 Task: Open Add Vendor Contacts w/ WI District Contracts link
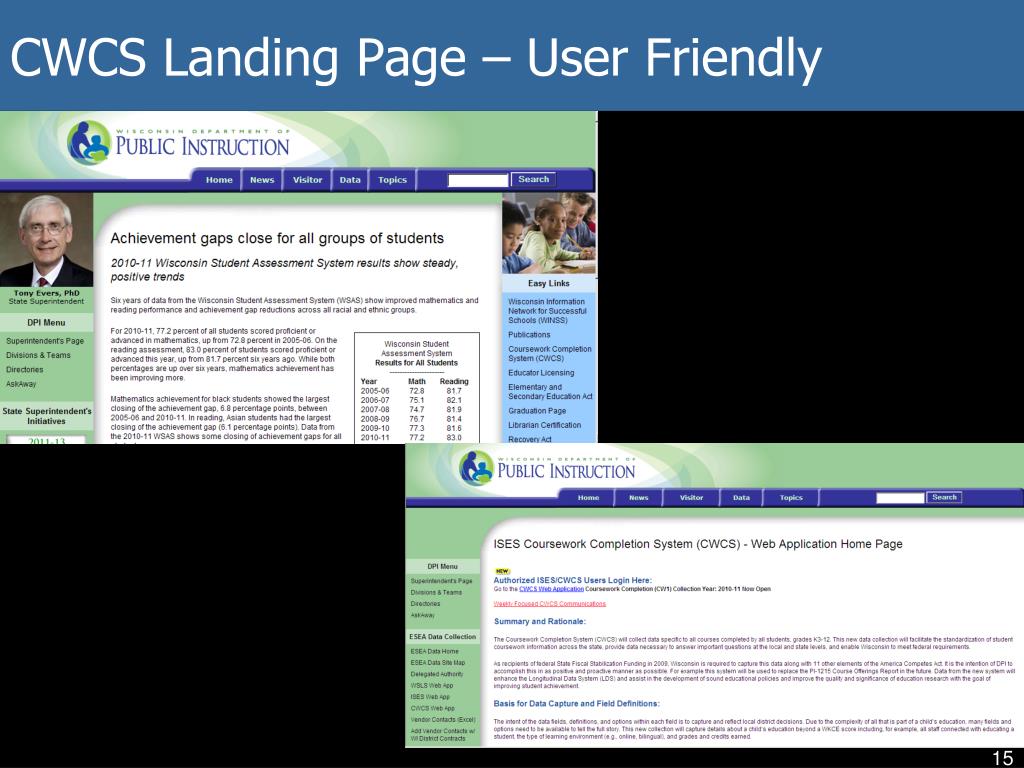click(443, 735)
